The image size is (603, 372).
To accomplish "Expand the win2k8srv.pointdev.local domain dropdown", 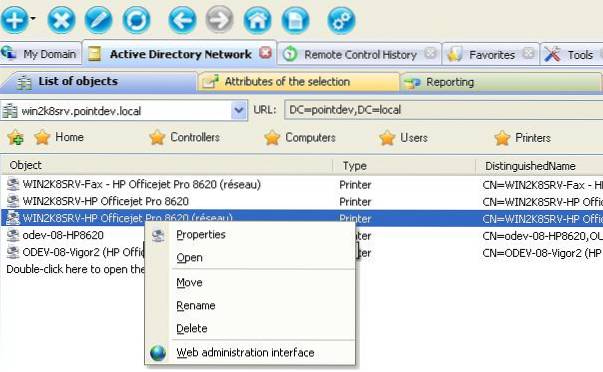I will click(239, 110).
